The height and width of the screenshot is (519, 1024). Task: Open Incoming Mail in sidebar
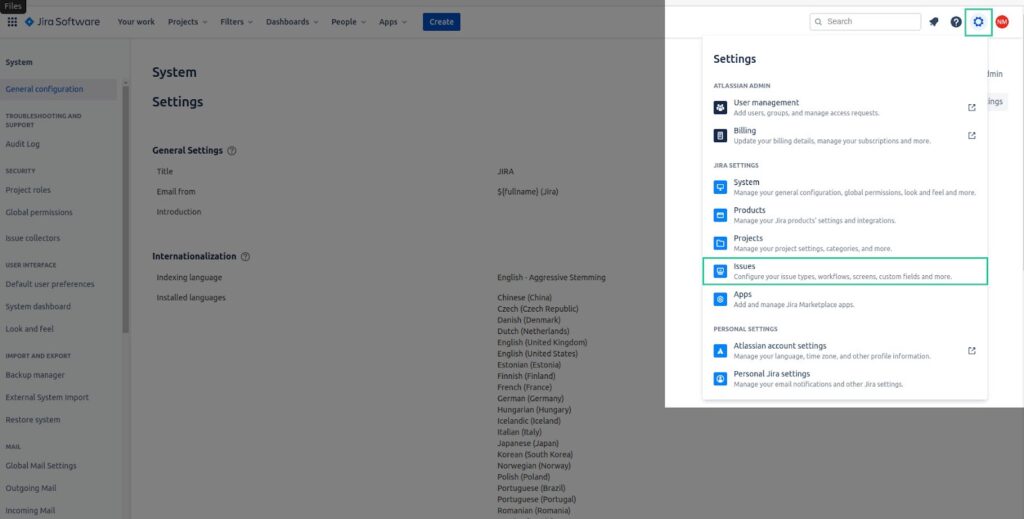point(30,511)
